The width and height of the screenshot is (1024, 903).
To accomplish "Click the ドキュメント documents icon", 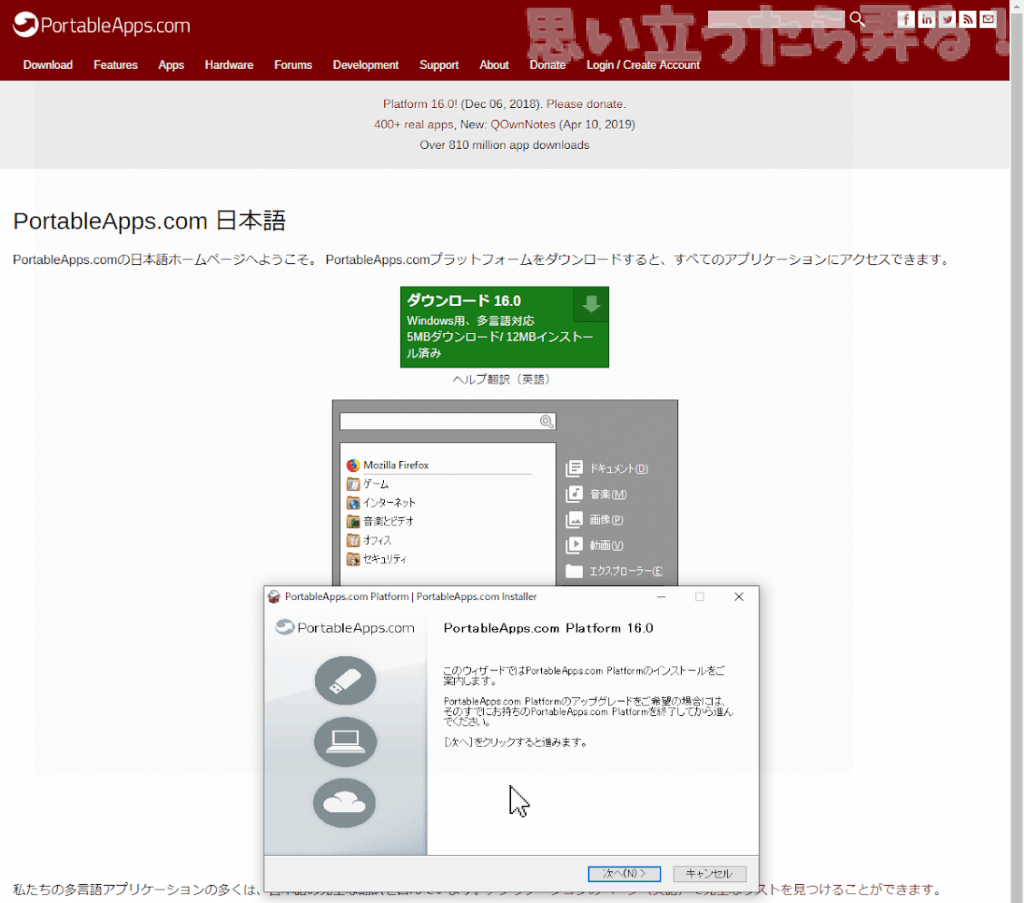I will point(574,468).
